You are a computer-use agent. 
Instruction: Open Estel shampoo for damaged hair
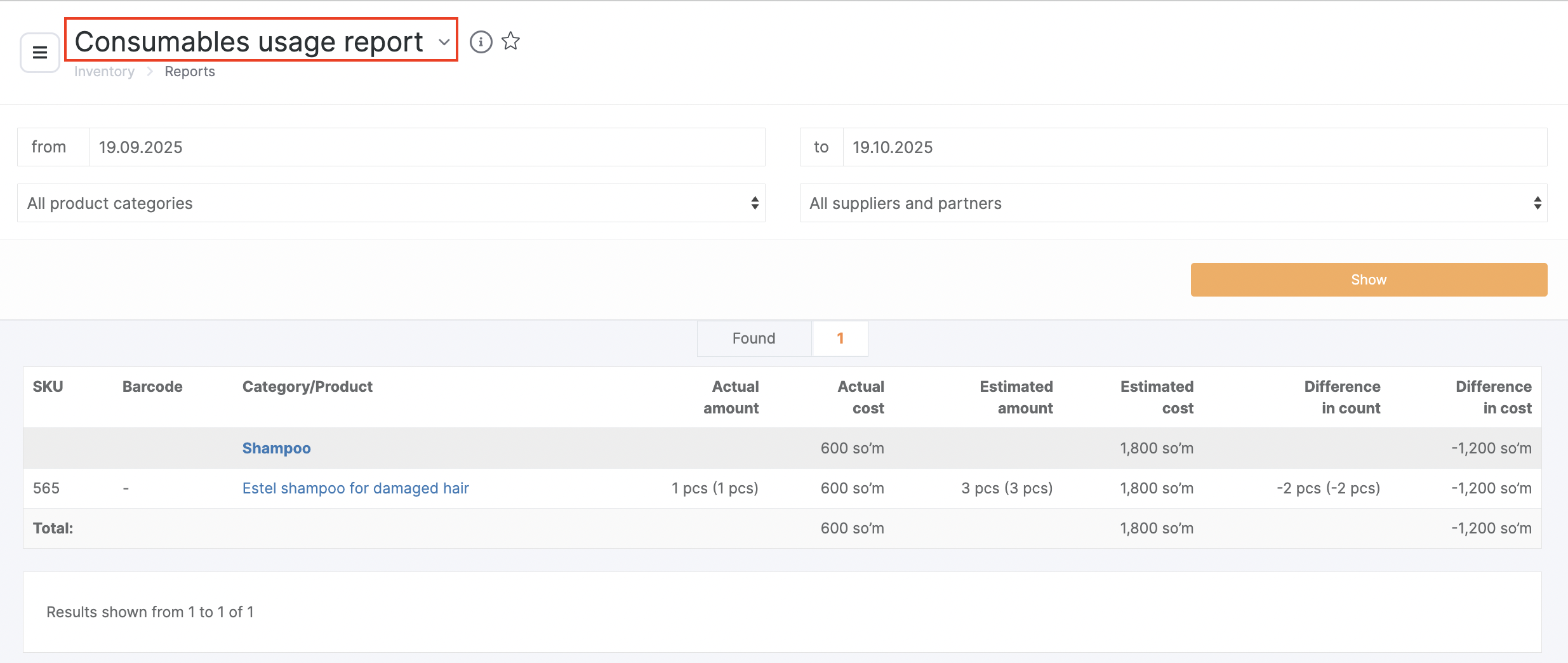click(x=355, y=488)
